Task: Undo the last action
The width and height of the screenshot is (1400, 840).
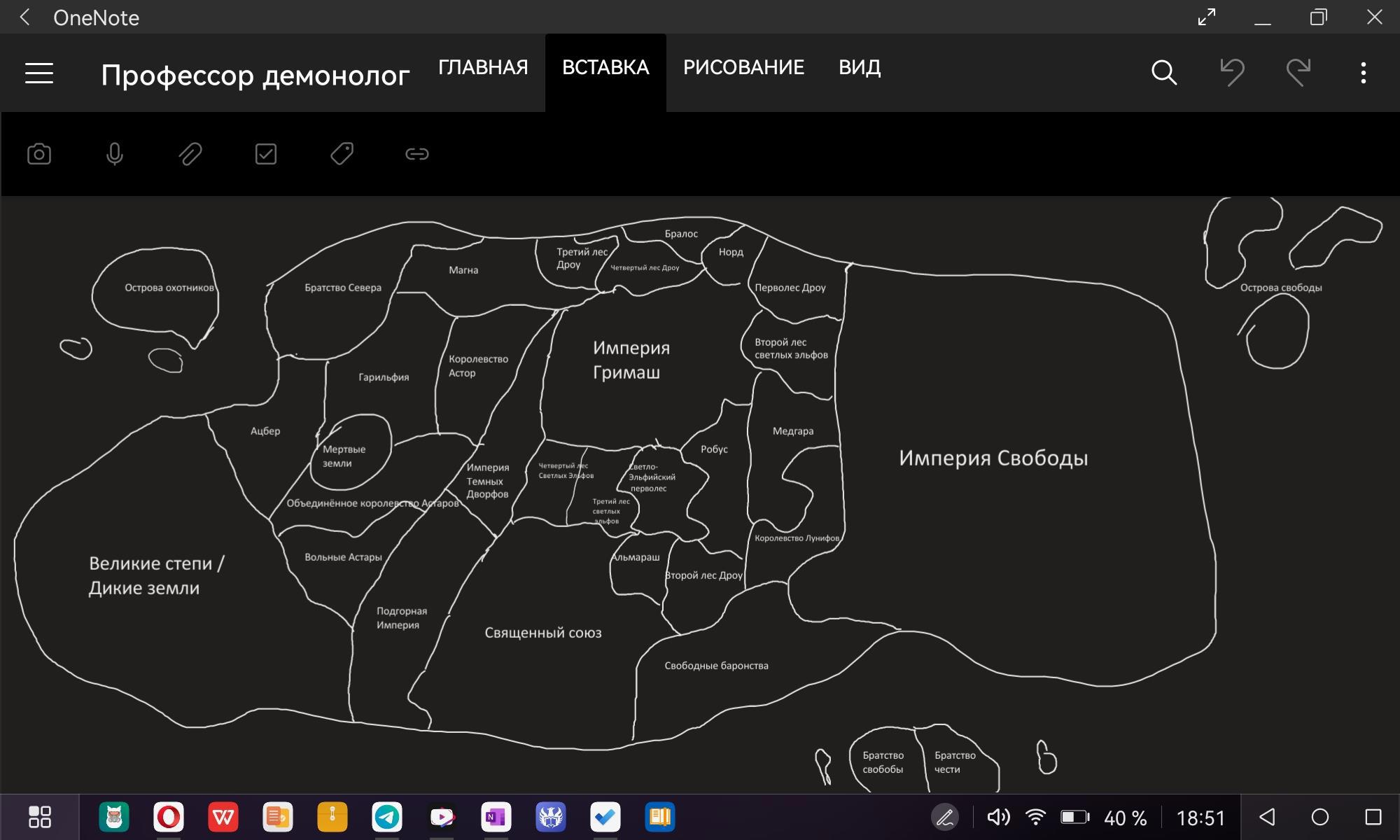Action: coord(1232,73)
